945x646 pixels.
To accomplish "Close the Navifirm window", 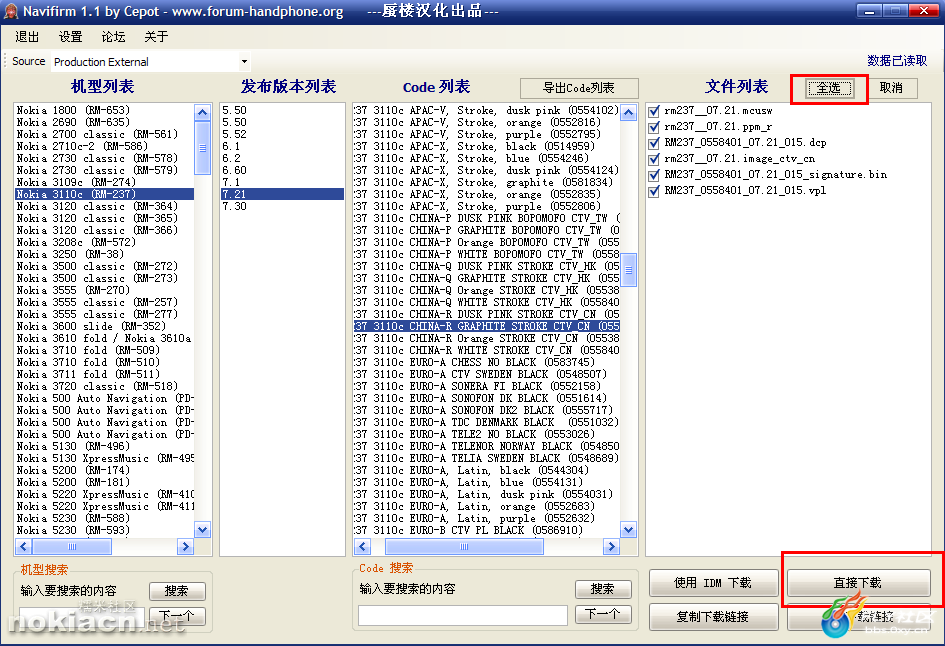I will click(923, 11).
